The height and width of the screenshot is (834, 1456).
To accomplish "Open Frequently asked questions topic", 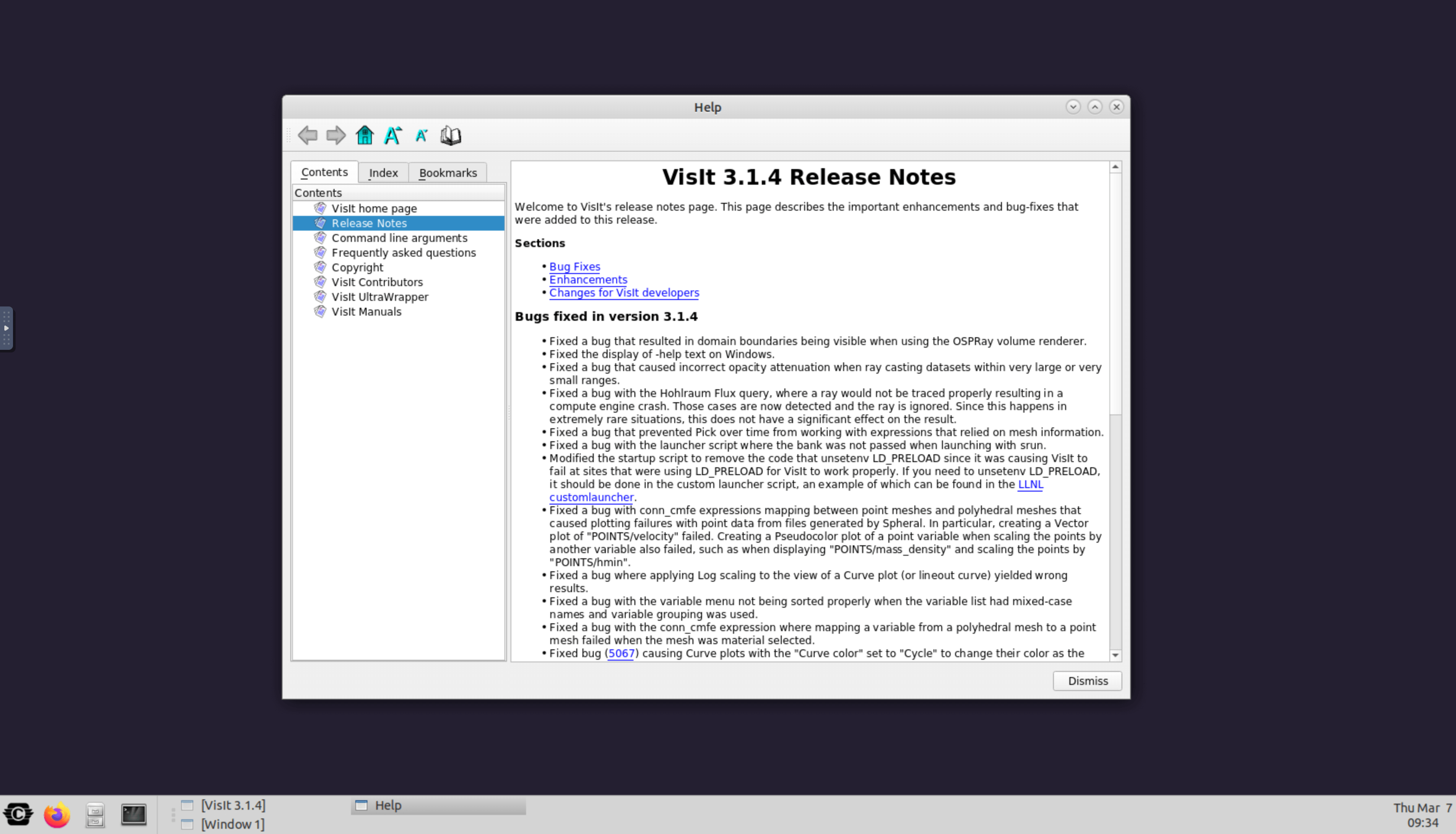I will tap(403, 253).
